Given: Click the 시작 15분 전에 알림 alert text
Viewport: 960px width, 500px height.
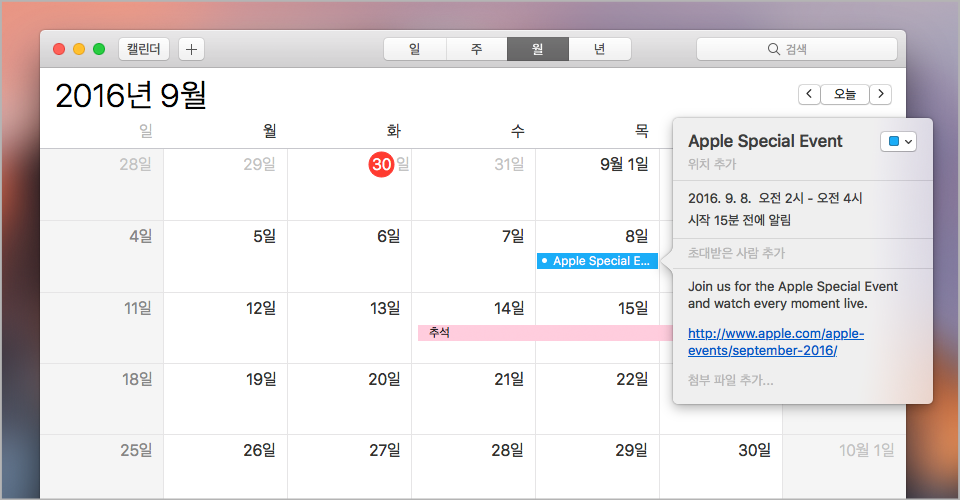Looking at the screenshot, I should coord(739,220).
